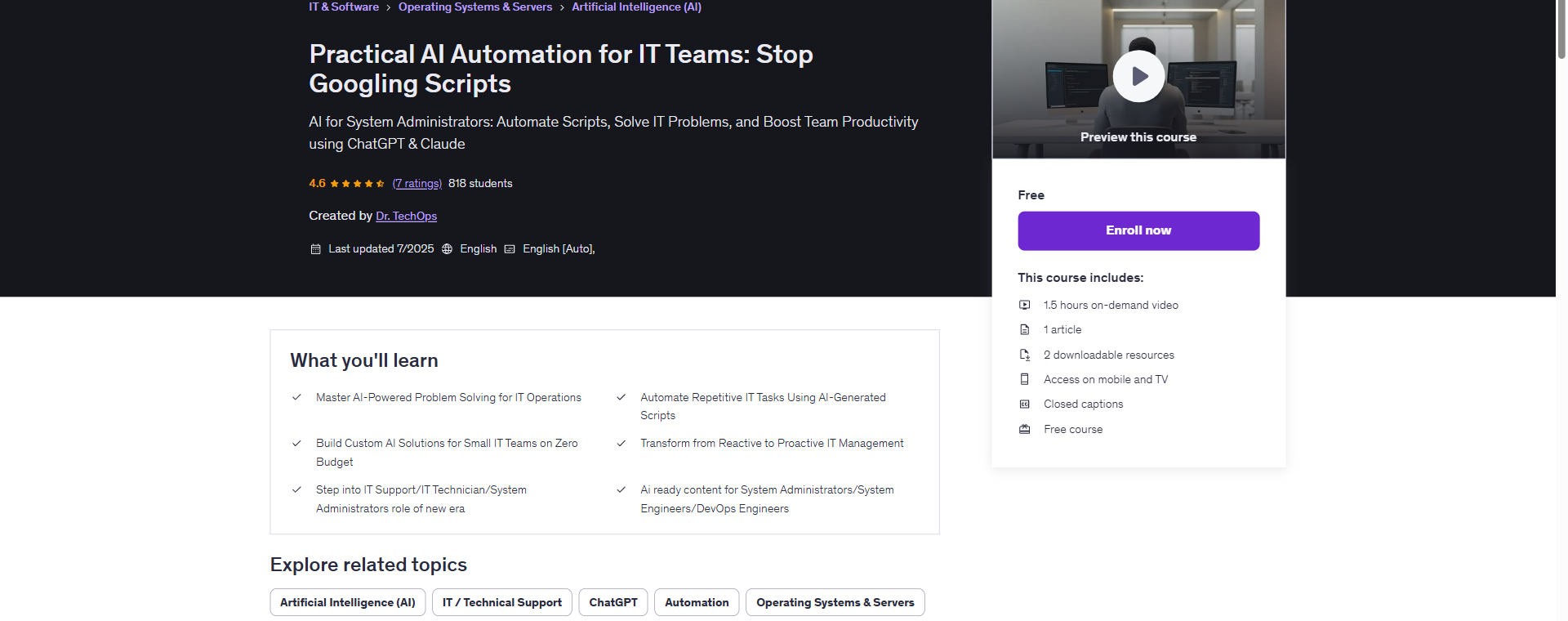This screenshot has width=1568, height=621.
Task: Play the course preview video
Action: click(1138, 76)
